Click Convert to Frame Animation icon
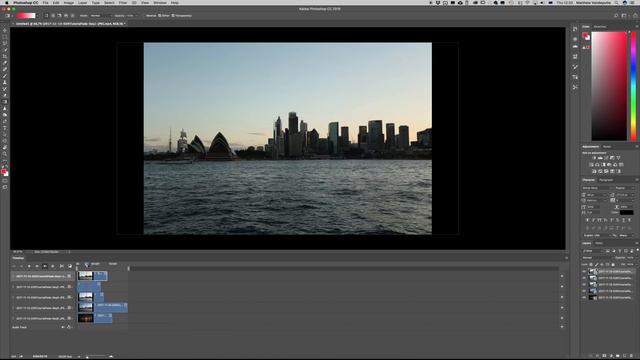The height and width of the screenshot is (360, 640). 13,356
